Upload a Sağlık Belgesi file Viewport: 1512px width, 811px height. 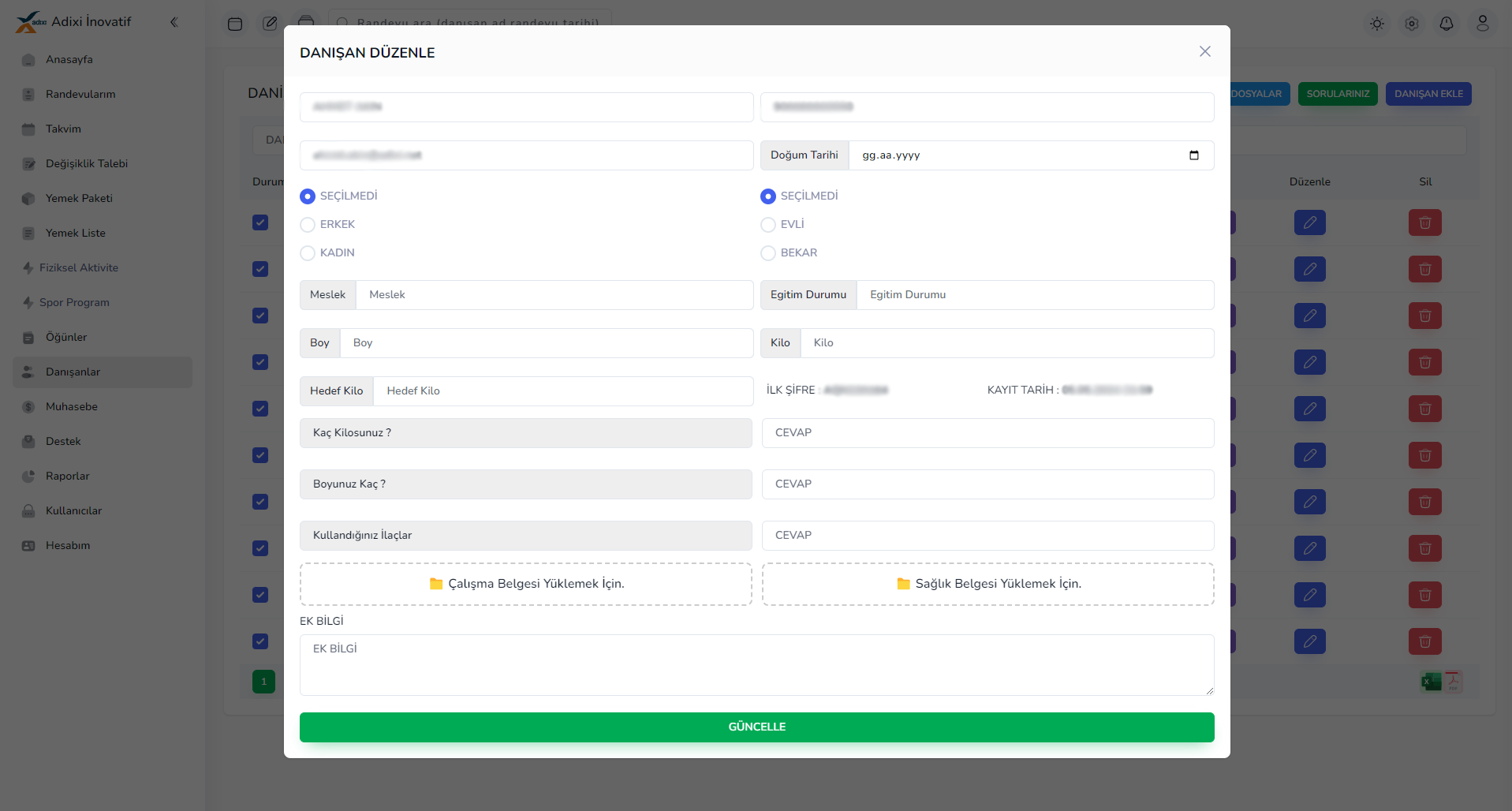pyautogui.click(x=987, y=584)
